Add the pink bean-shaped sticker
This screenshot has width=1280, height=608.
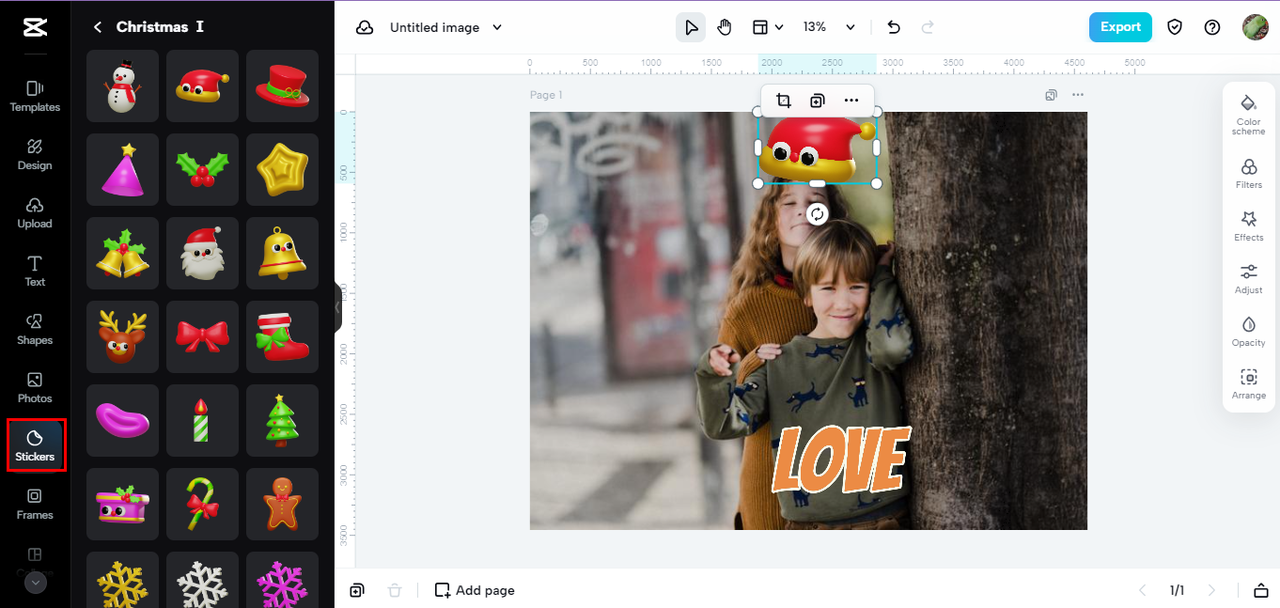[123, 420]
